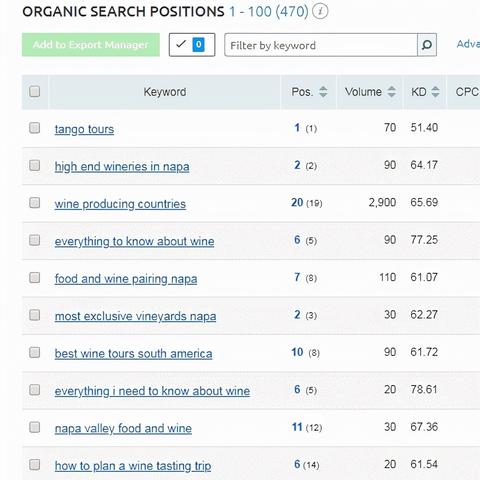Check the box for tango tours
Viewport: 480px width, 480px height.
point(34,128)
